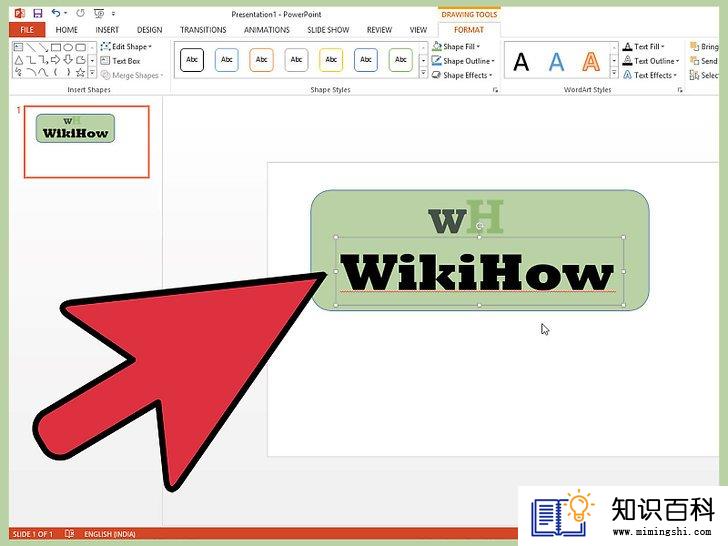Viewport: 728px width, 546px height.
Task: Expand the Edit Shape menu
Action: click(126, 46)
